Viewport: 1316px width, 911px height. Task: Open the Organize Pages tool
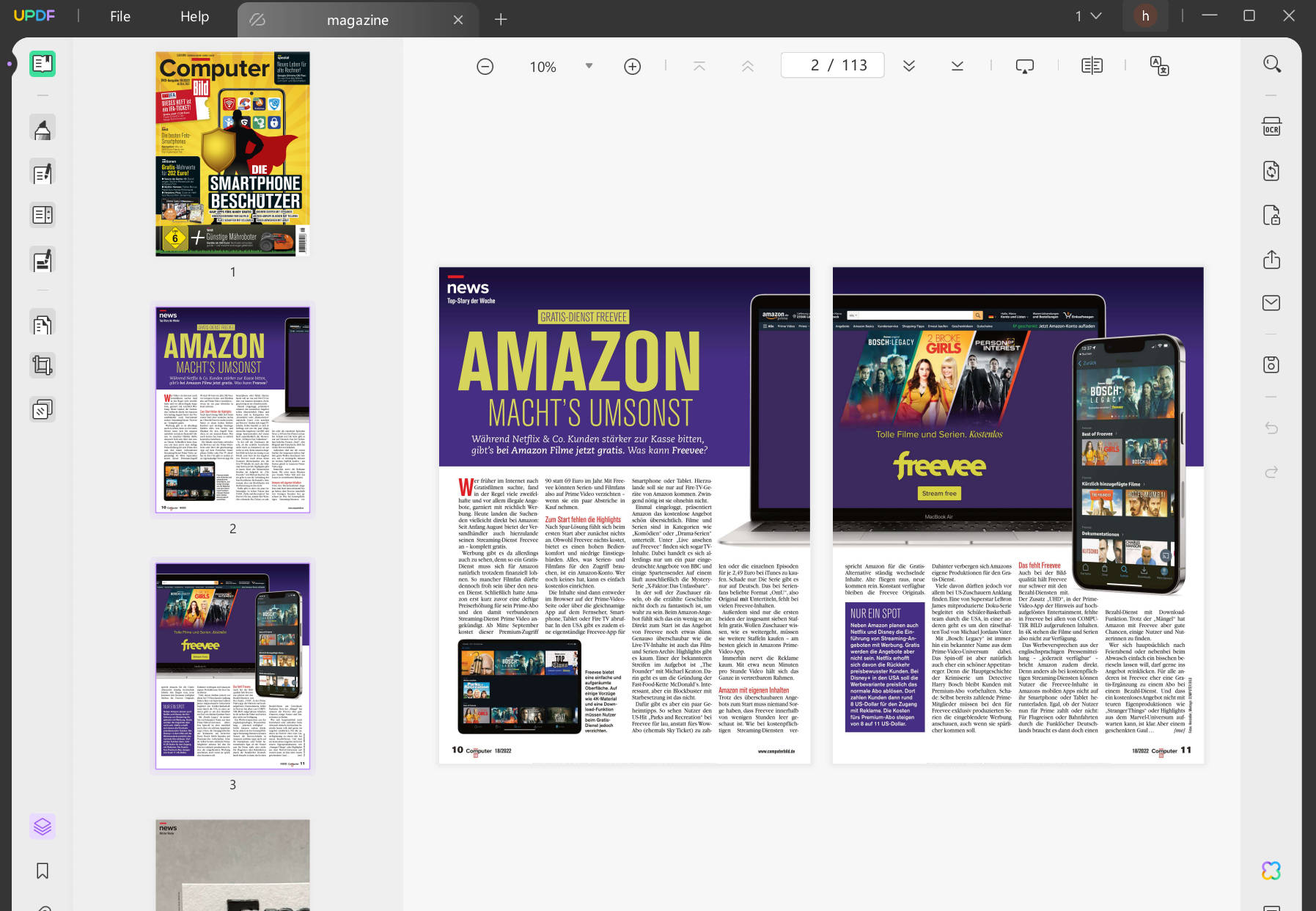pos(43,323)
